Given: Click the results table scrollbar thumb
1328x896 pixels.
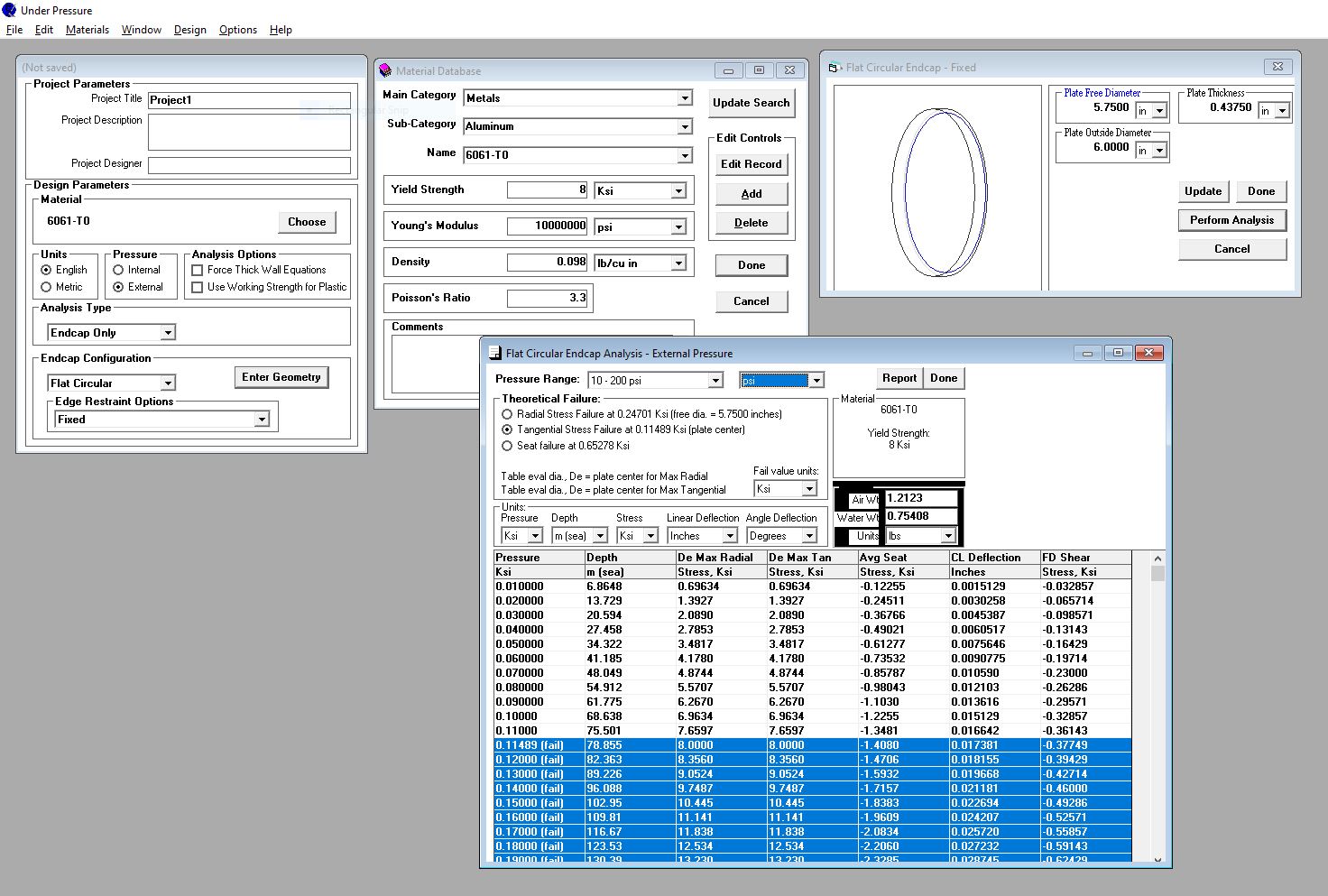Looking at the screenshot, I should point(1157,574).
